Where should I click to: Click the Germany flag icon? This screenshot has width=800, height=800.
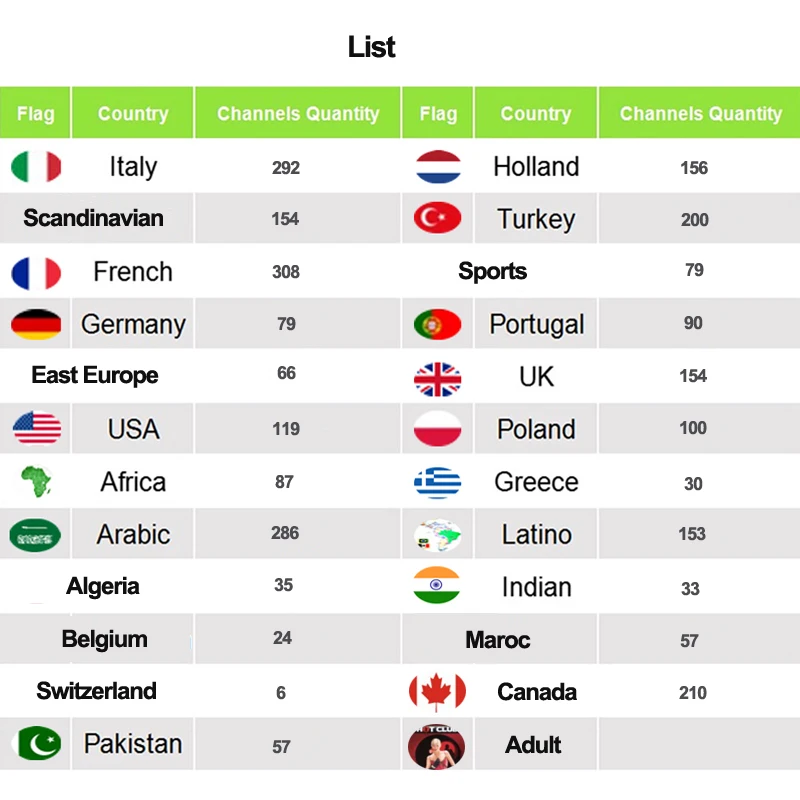pyautogui.click(x=36, y=324)
